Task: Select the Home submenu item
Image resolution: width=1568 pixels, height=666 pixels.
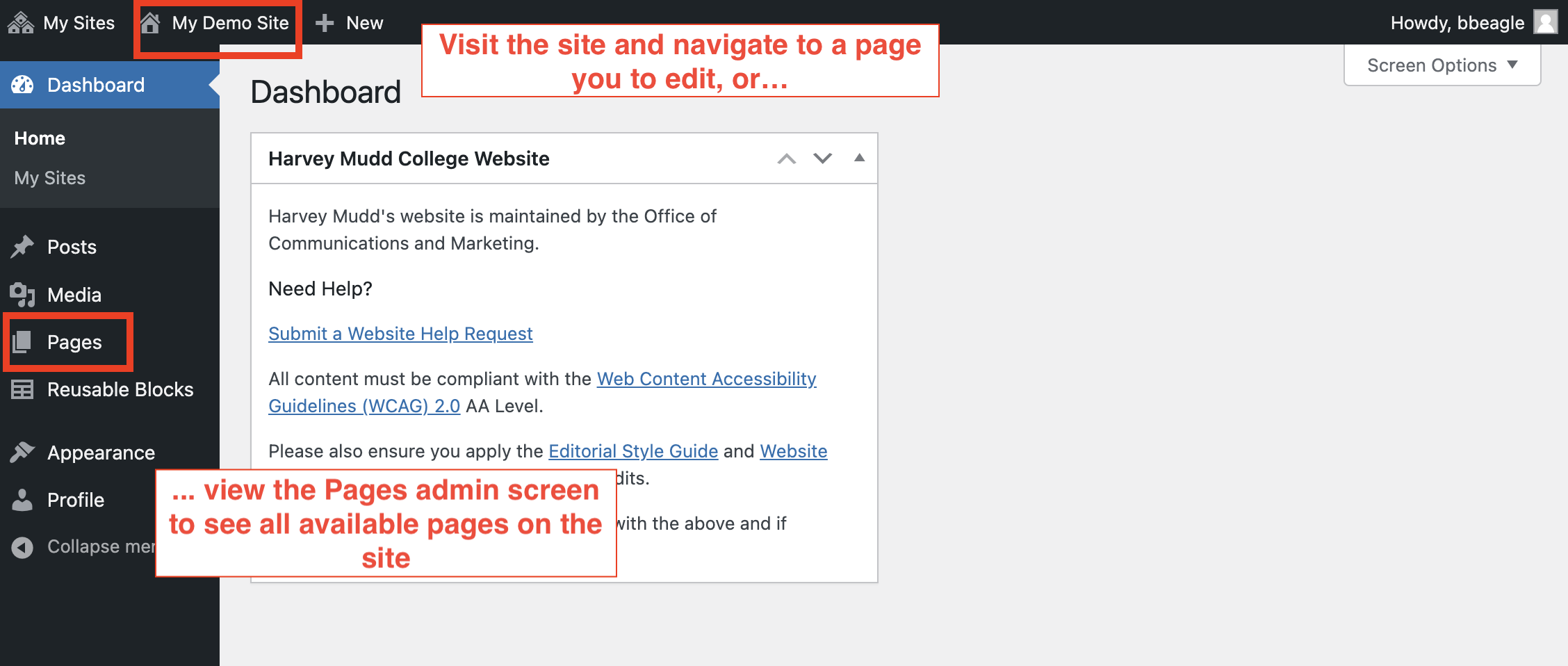Action: 40,138
